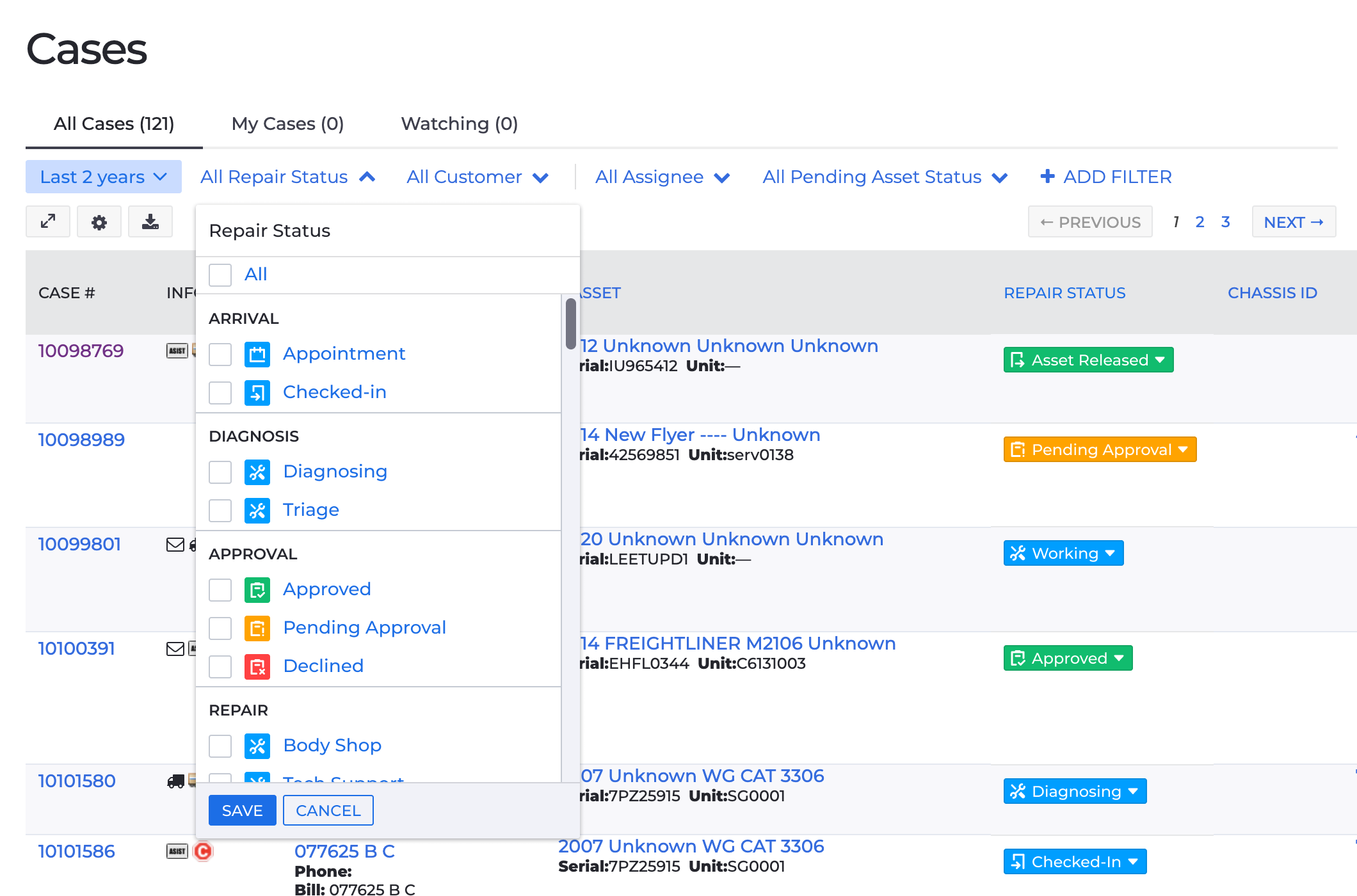
Task: Click the Diagnosing wrench icon
Action: 257,472
